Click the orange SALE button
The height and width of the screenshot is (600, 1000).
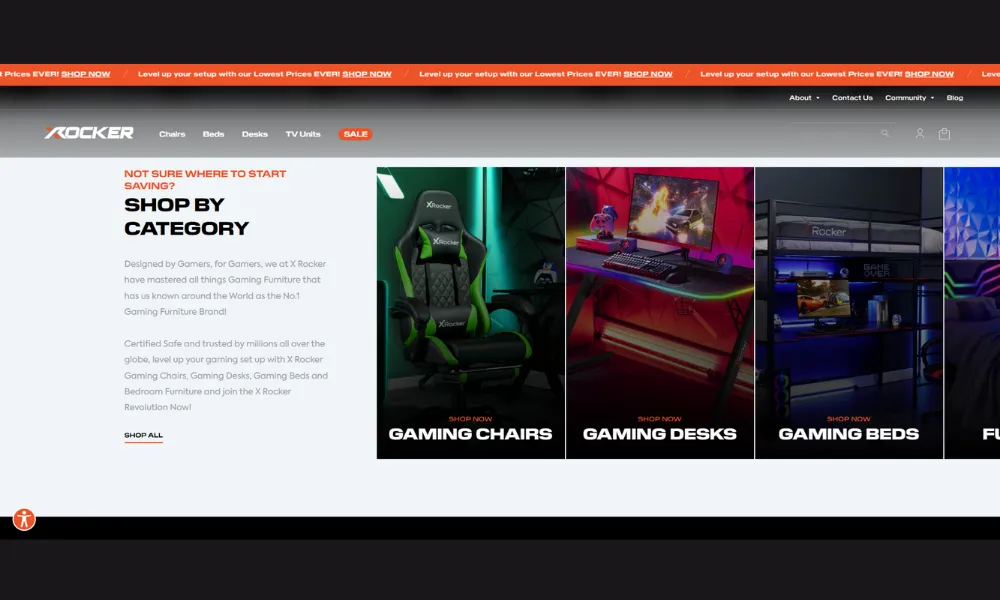tap(355, 134)
